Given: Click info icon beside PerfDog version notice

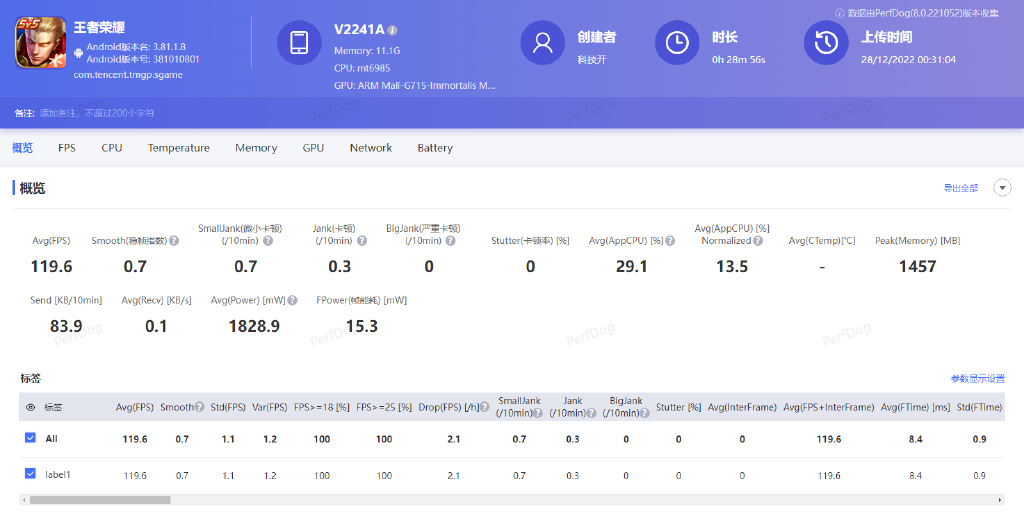Looking at the screenshot, I should pyautogui.click(x=840, y=13).
